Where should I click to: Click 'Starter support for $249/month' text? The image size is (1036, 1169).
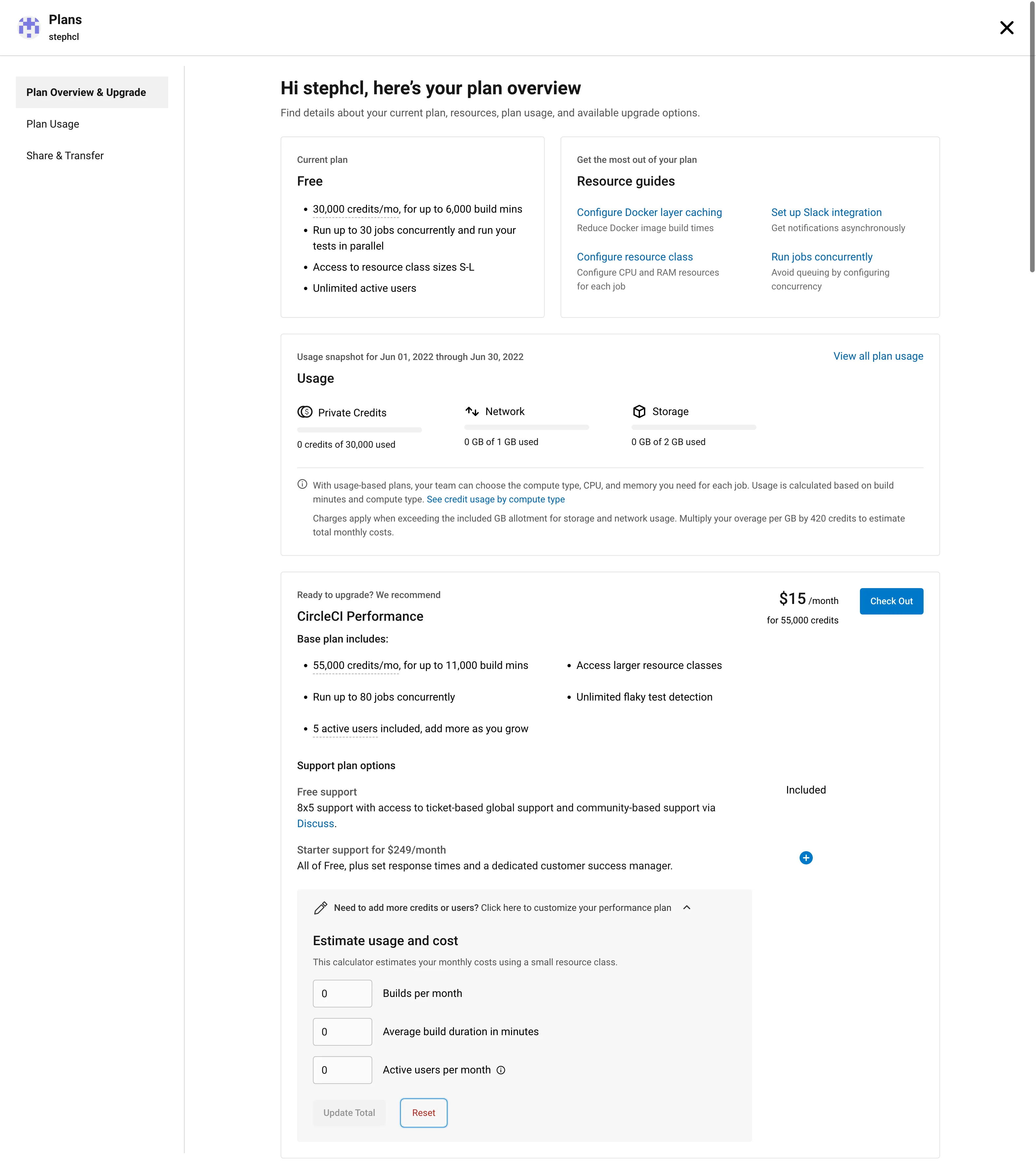point(371,850)
